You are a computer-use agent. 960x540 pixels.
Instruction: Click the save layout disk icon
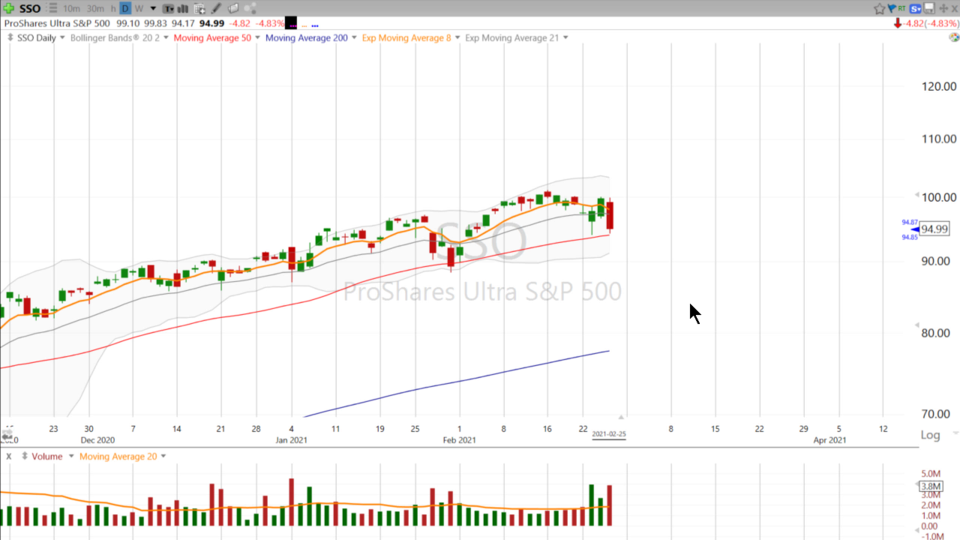(x=929, y=8)
